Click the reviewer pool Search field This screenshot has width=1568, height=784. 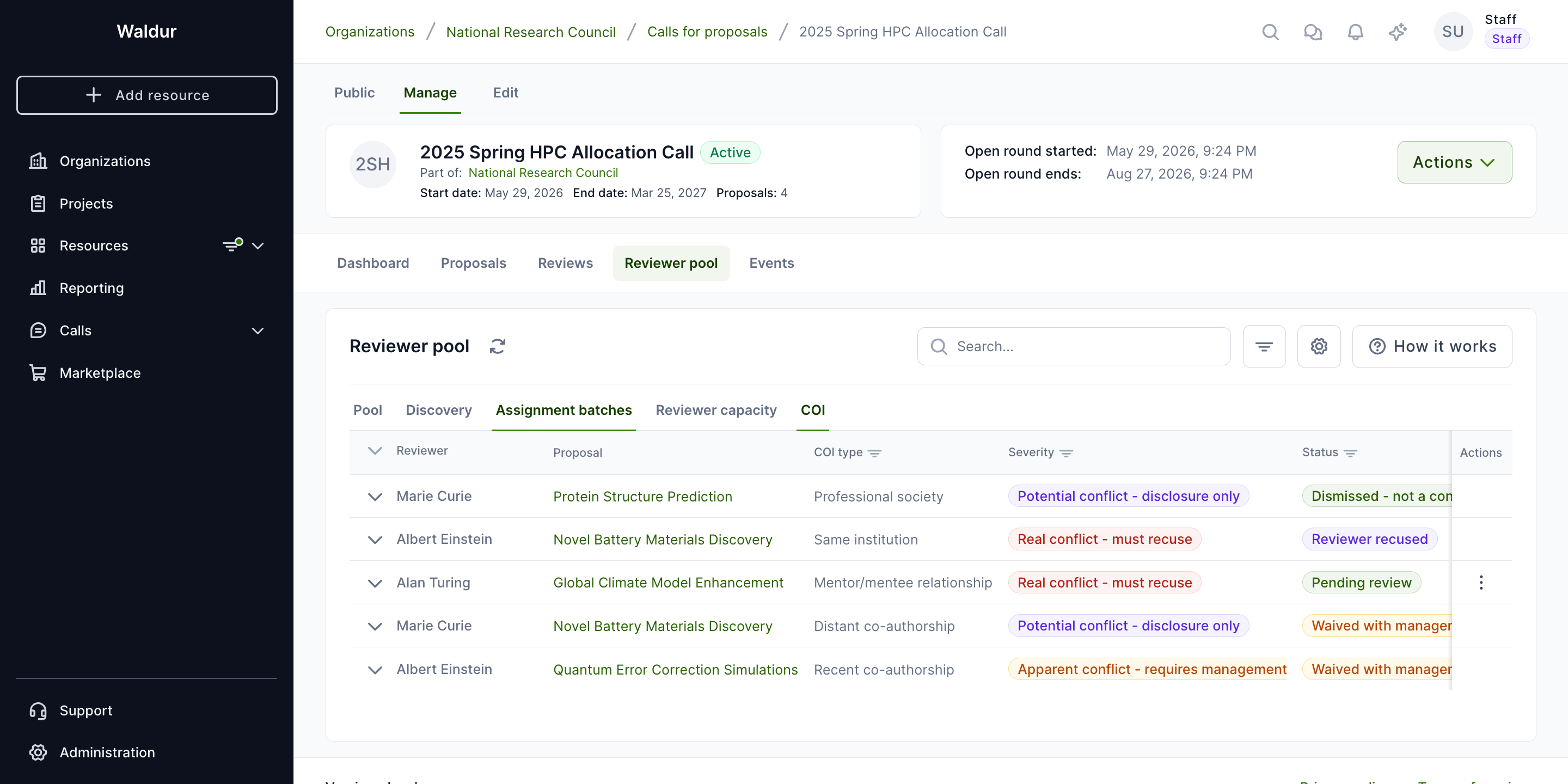point(1073,346)
